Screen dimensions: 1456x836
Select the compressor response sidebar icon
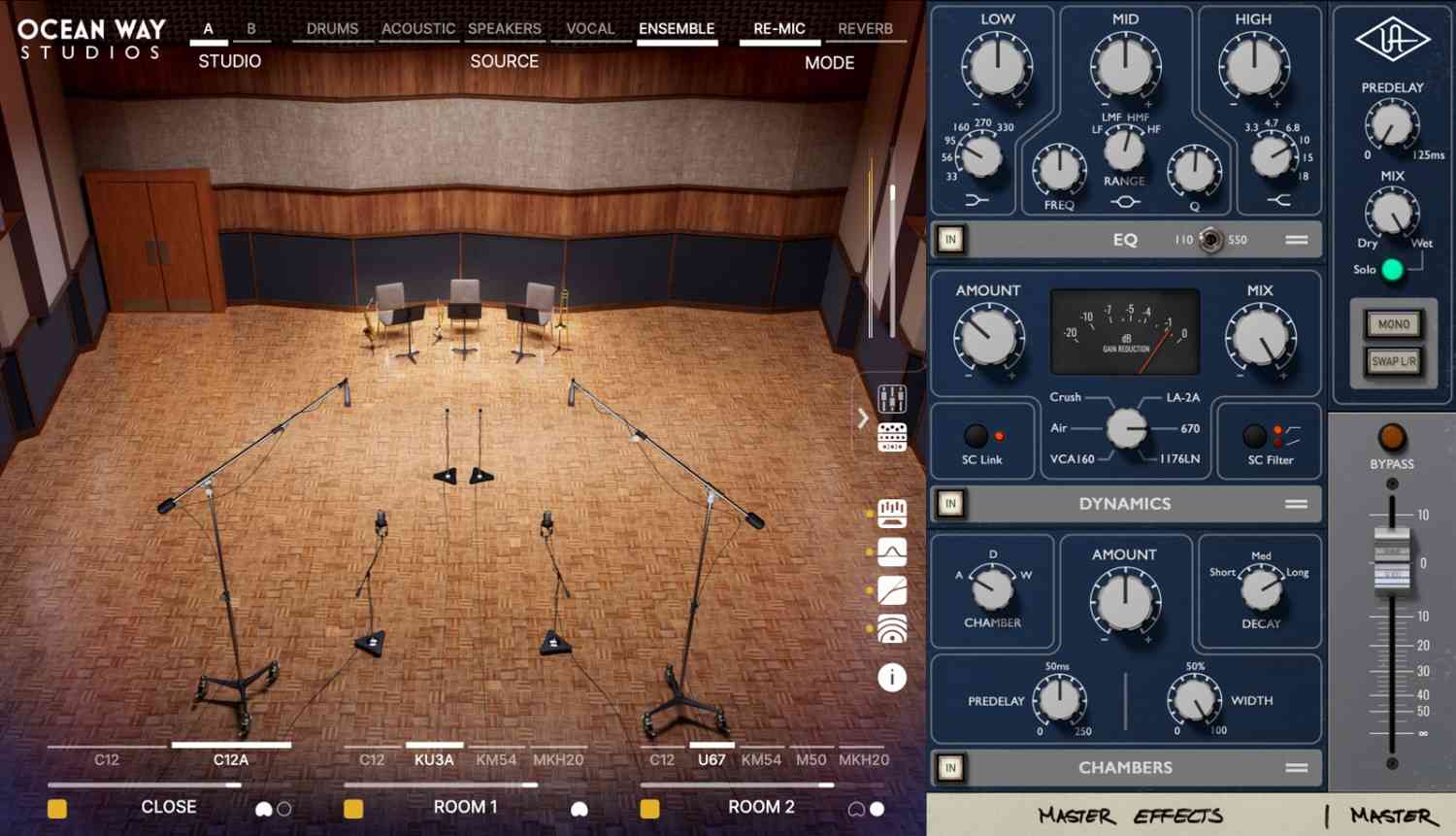tap(889, 590)
